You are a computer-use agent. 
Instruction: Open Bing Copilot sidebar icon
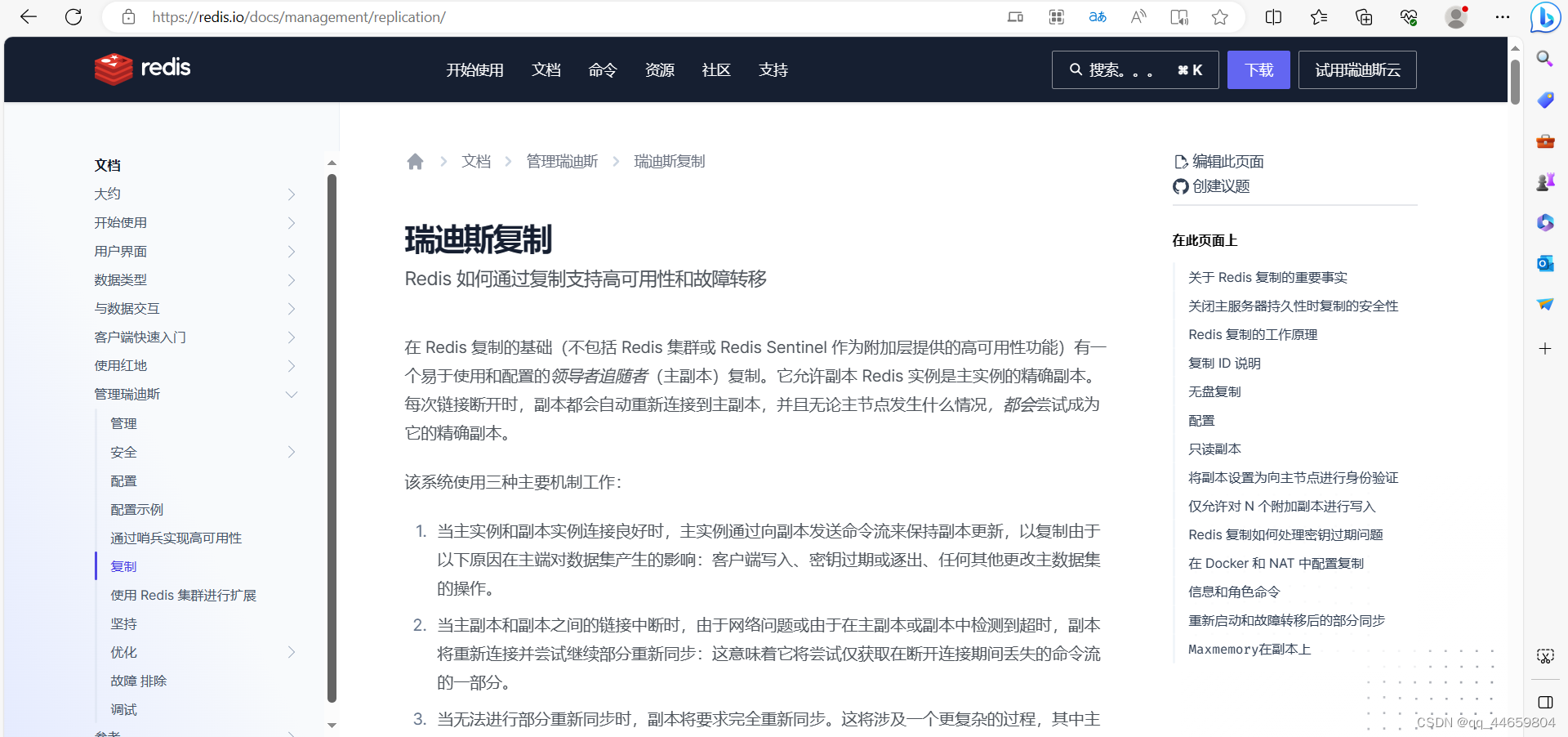1545,17
